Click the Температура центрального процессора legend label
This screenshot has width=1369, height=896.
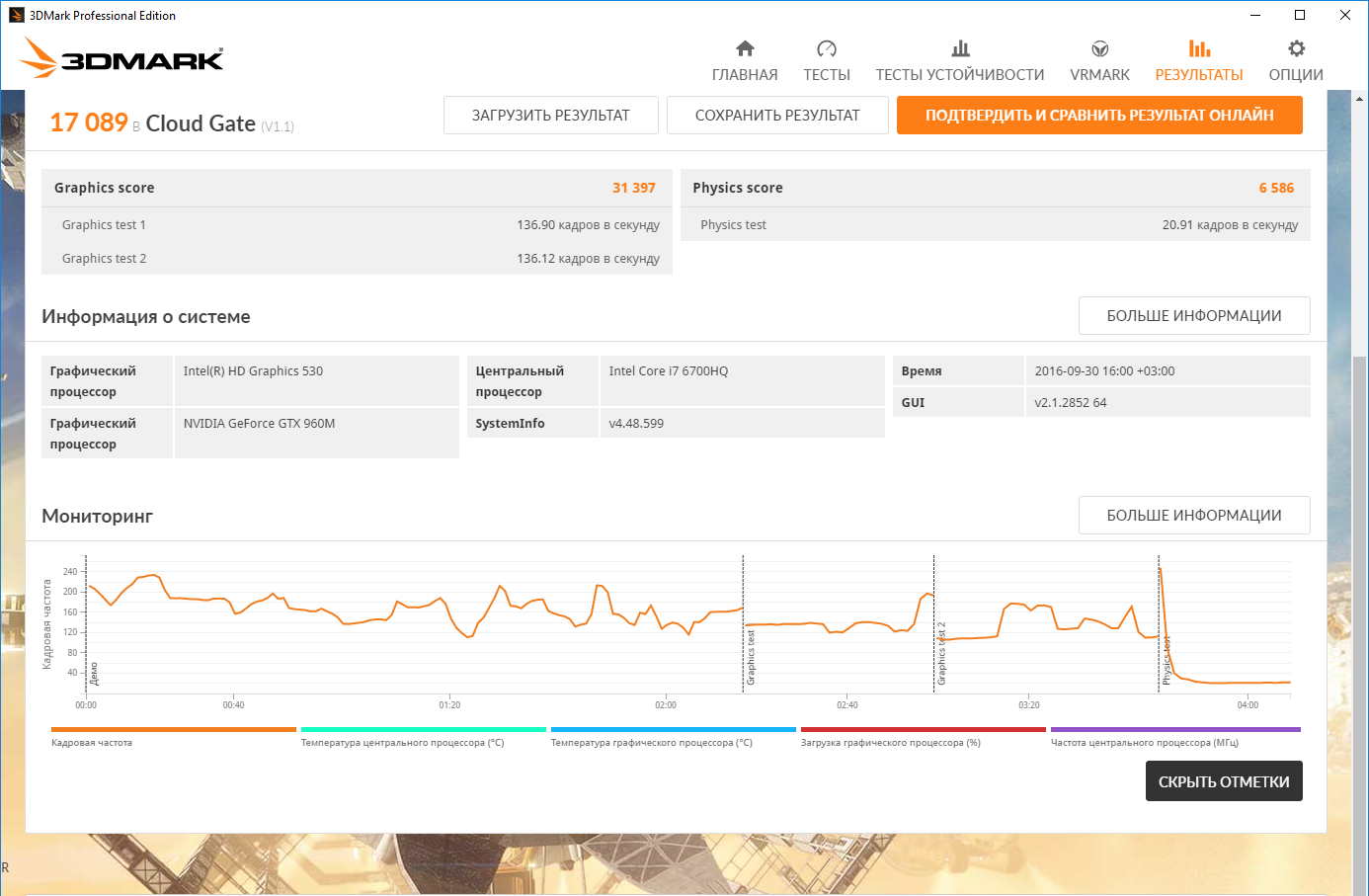click(x=402, y=743)
